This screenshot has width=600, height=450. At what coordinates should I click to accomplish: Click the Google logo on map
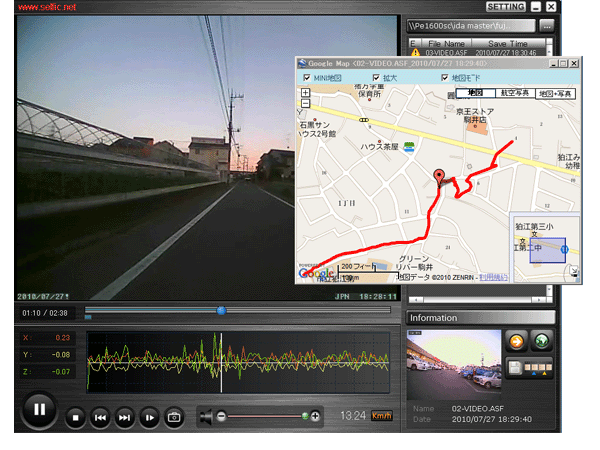pyautogui.click(x=316, y=273)
